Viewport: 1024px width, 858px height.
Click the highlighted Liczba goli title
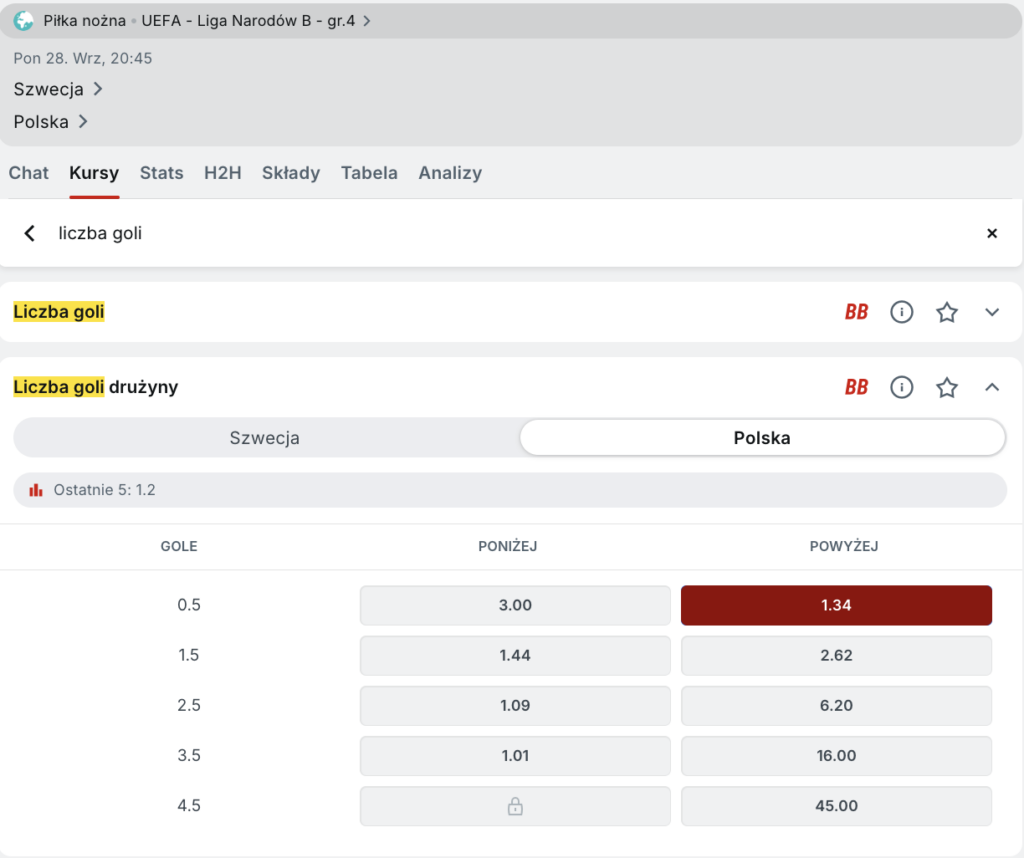(x=59, y=312)
